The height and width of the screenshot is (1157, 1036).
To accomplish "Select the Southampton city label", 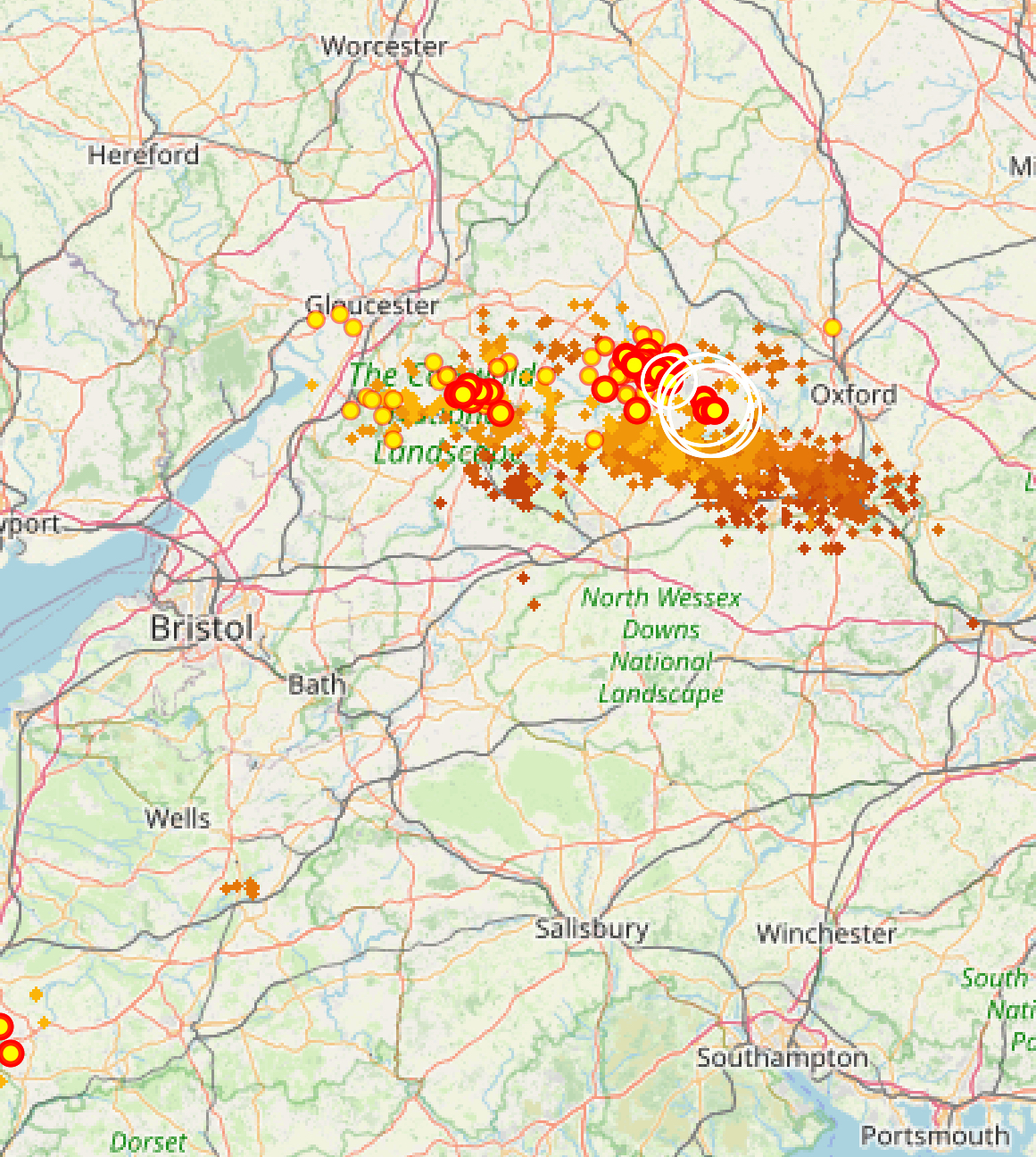I will (783, 1059).
